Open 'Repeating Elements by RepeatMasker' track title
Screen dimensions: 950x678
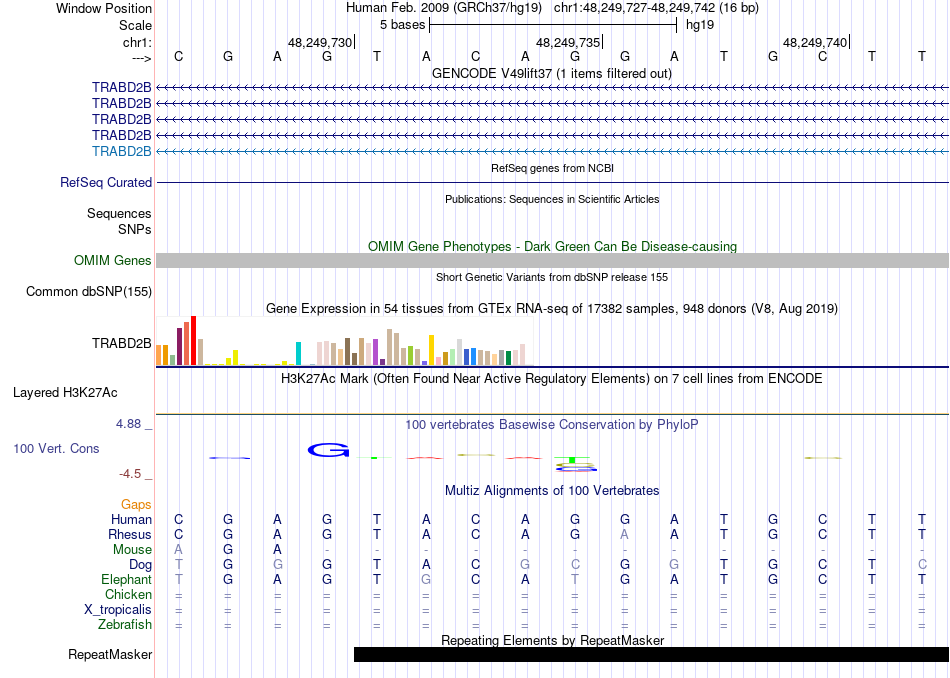coord(552,640)
